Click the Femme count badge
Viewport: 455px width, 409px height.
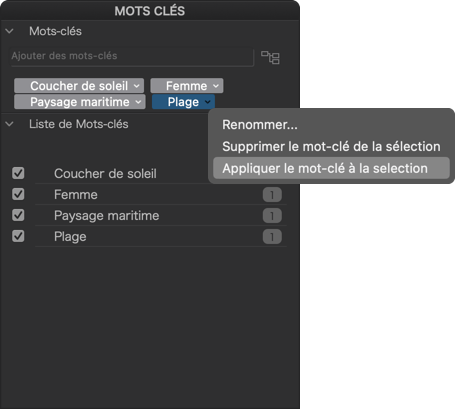click(272, 195)
